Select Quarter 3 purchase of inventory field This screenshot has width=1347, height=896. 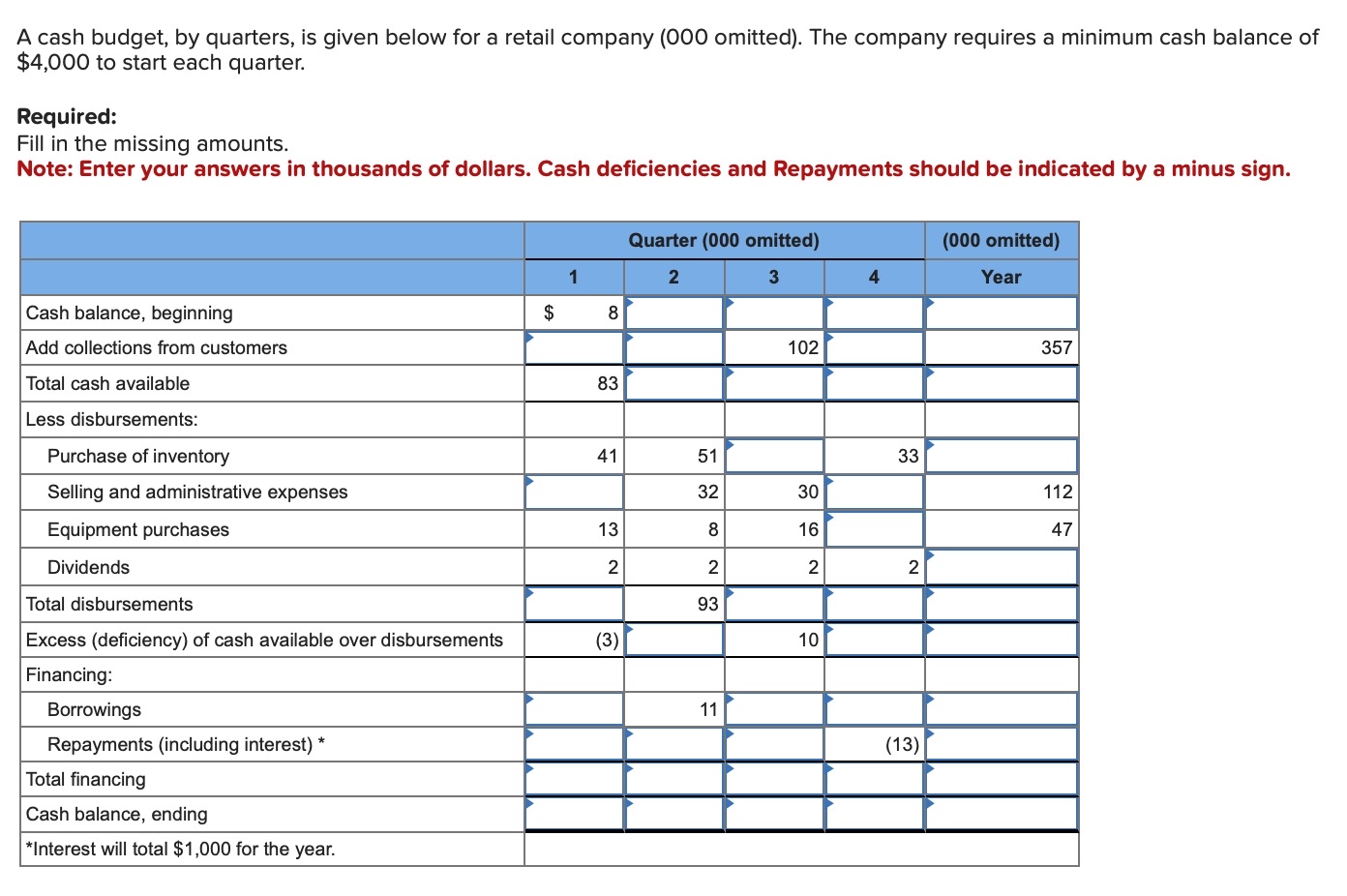[x=775, y=456]
